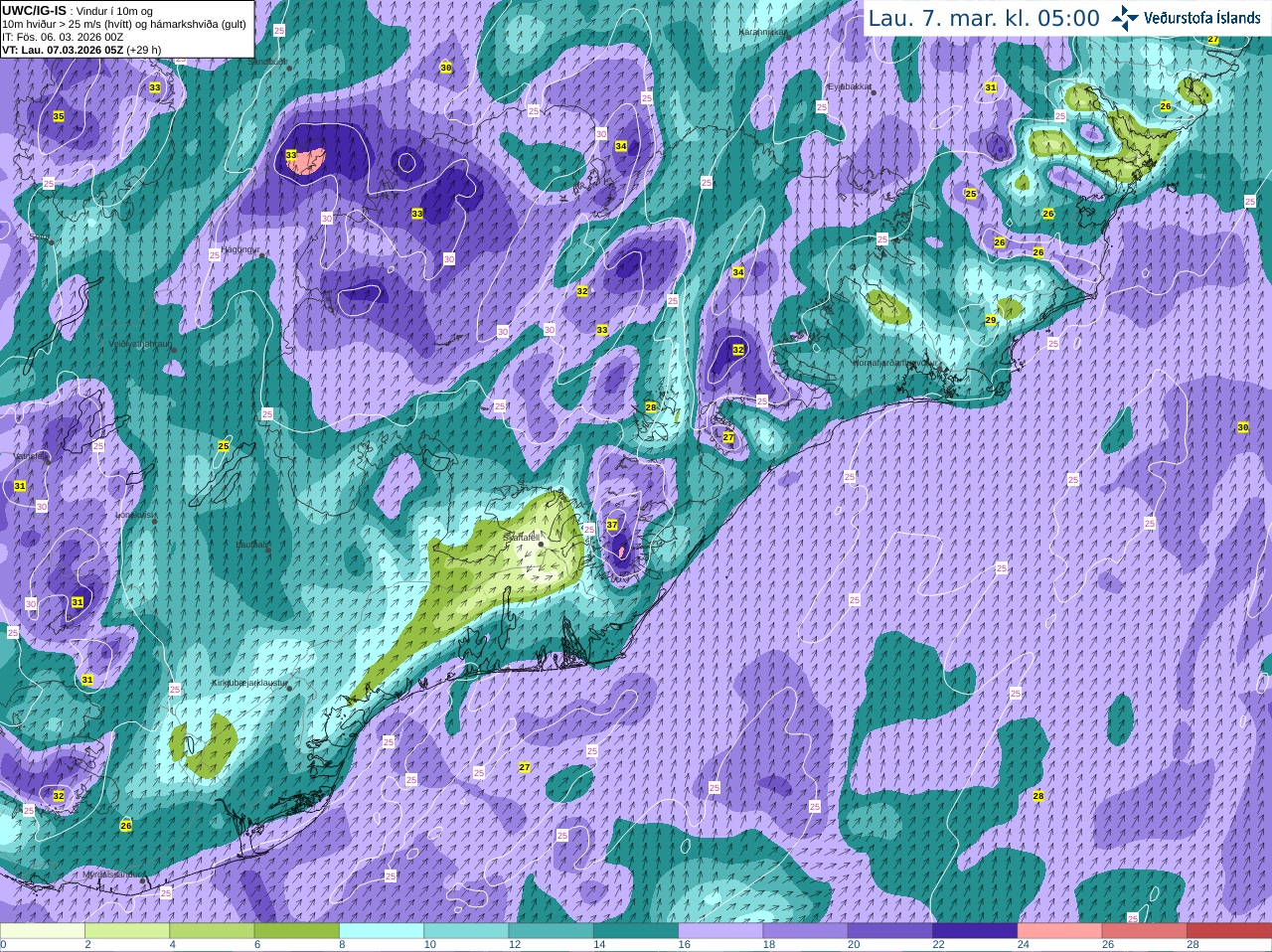The image size is (1272, 952).
Task: Click the Laufbali station label
Action: 251,545
